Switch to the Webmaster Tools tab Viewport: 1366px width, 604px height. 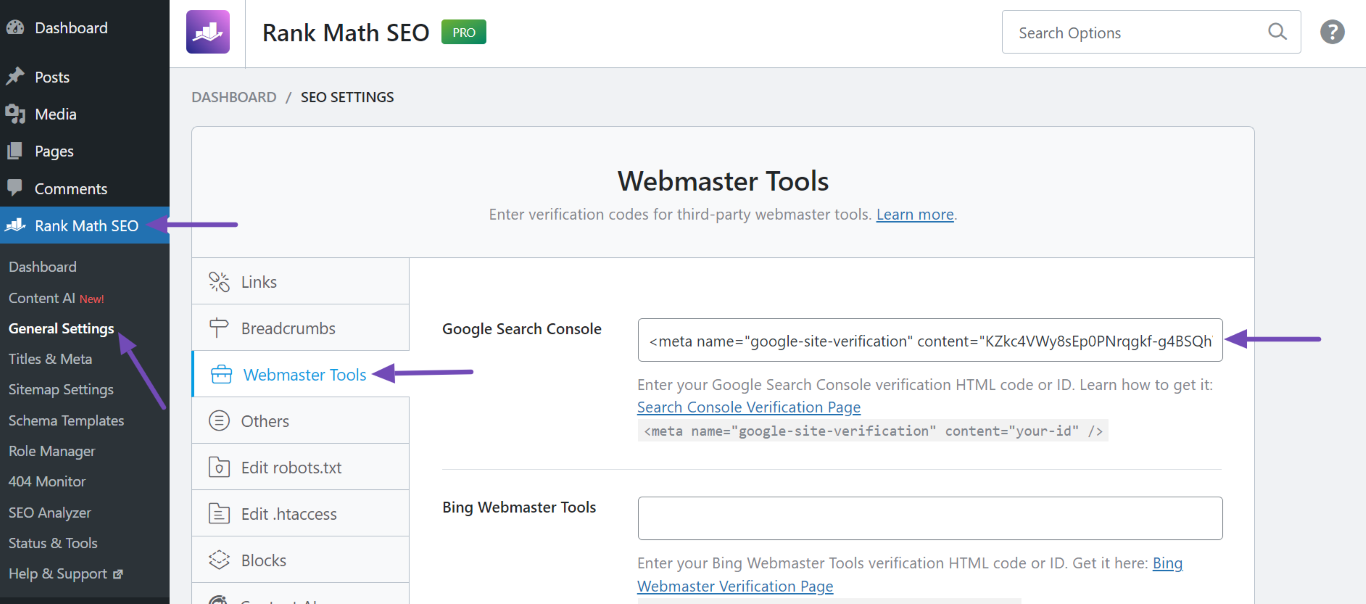point(304,375)
